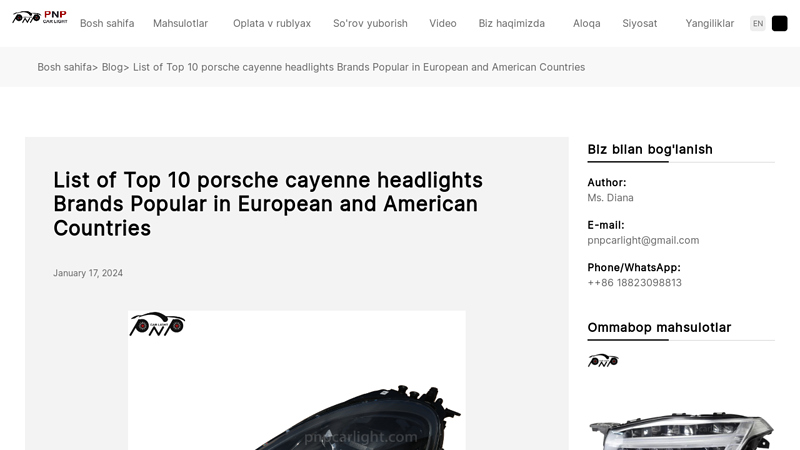Click the PNP Car Light logo in header
The width and height of the screenshot is (800, 450).
point(40,17)
